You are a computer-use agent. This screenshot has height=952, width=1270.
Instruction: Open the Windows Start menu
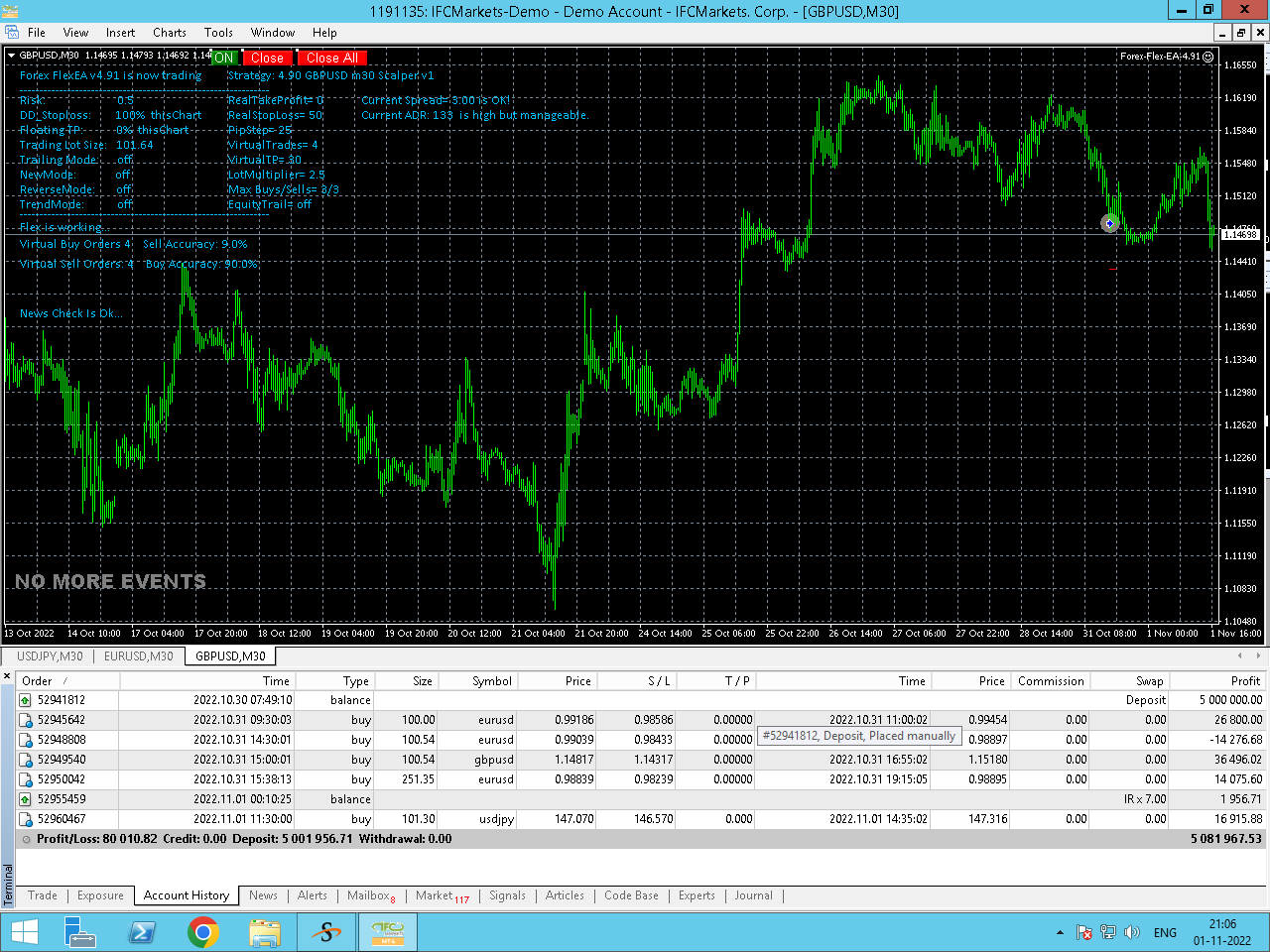click(24, 932)
